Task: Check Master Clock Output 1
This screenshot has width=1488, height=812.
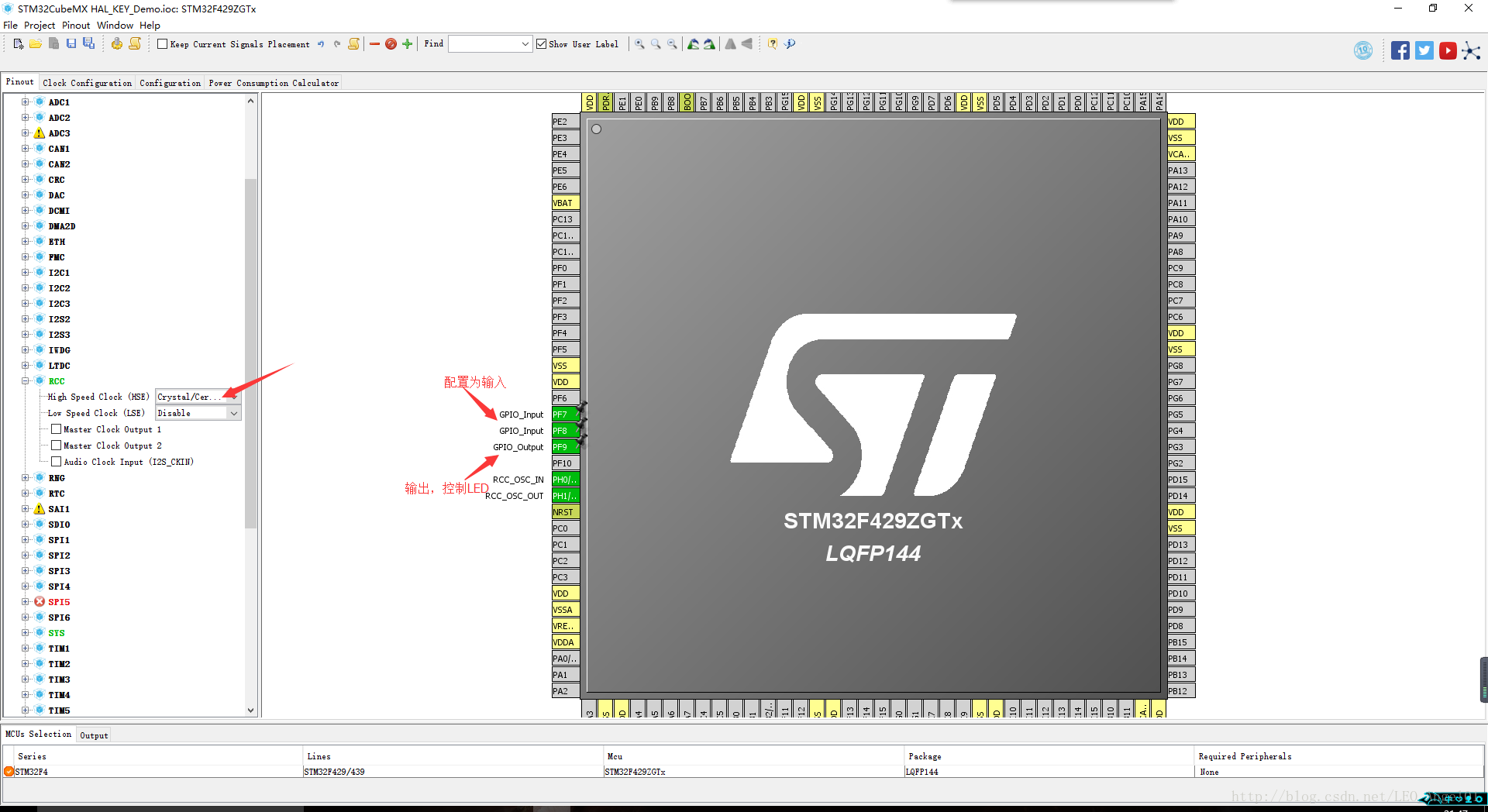Action: 57,429
